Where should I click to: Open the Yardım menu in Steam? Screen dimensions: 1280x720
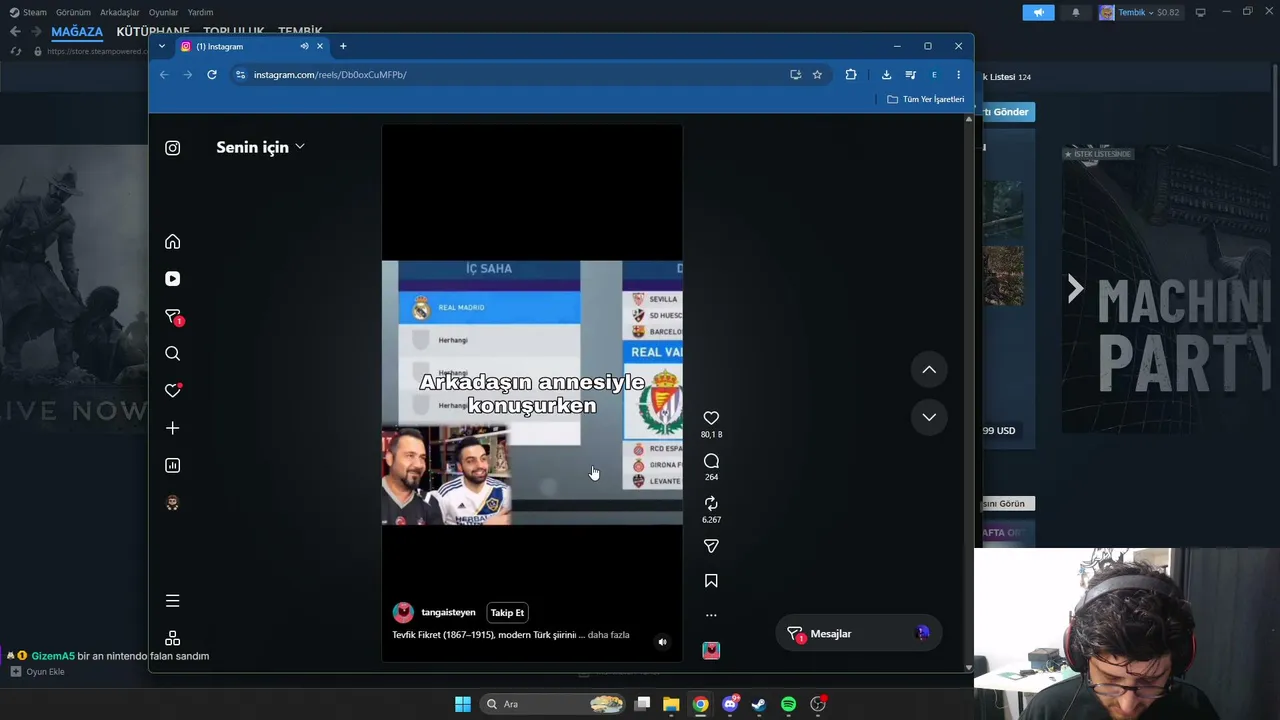[x=200, y=12]
